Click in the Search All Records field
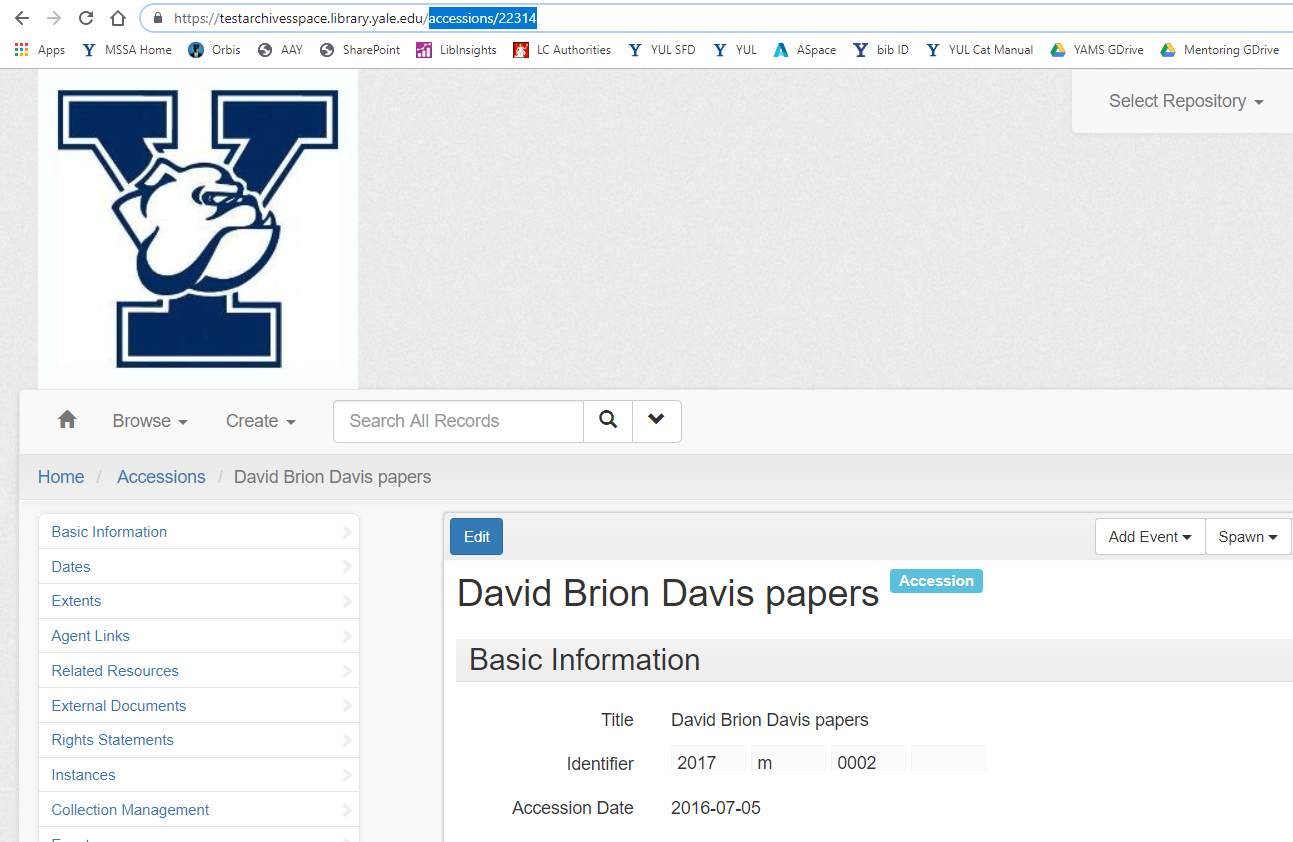 pyautogui.click(x=458, y=421)
